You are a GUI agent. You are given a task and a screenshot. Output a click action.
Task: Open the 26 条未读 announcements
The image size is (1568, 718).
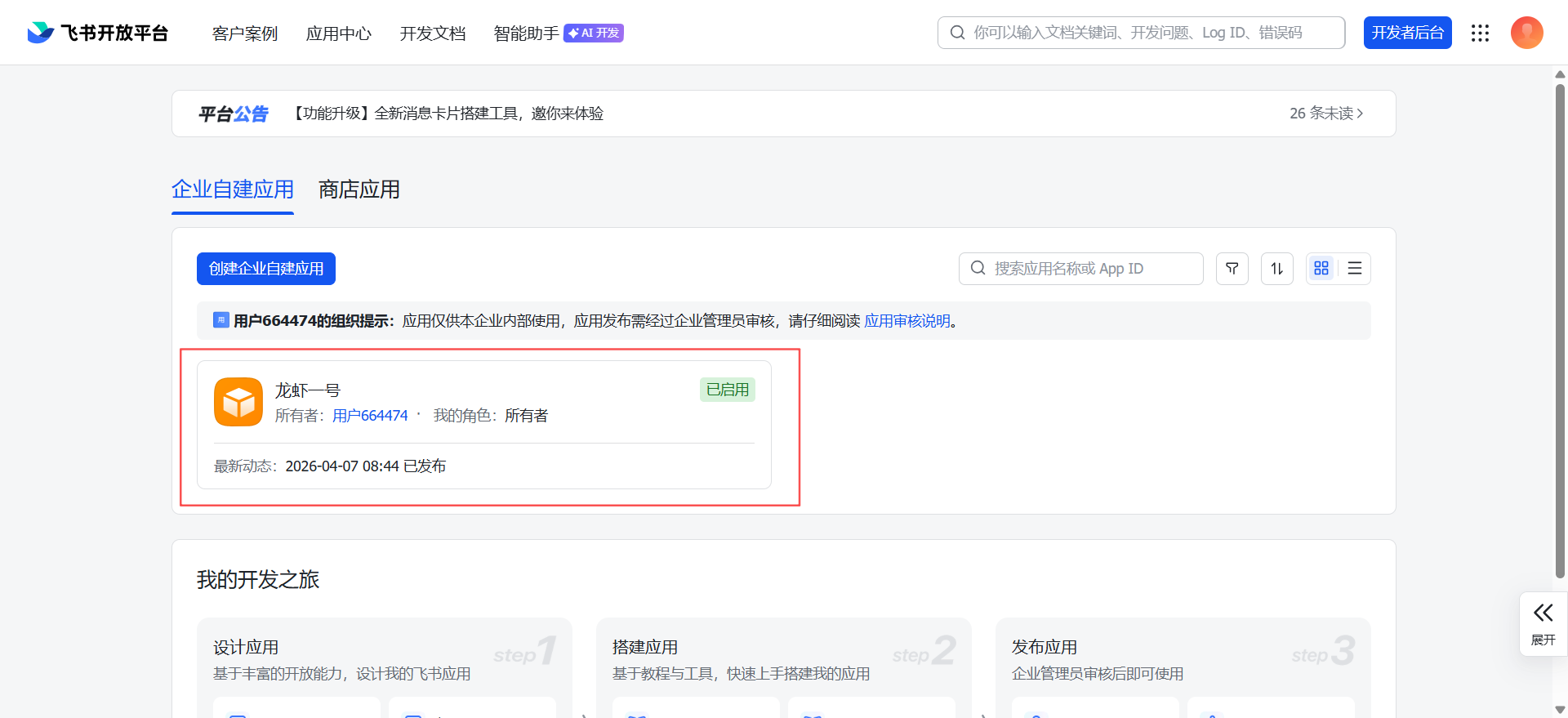click(x=1326, y=114)
